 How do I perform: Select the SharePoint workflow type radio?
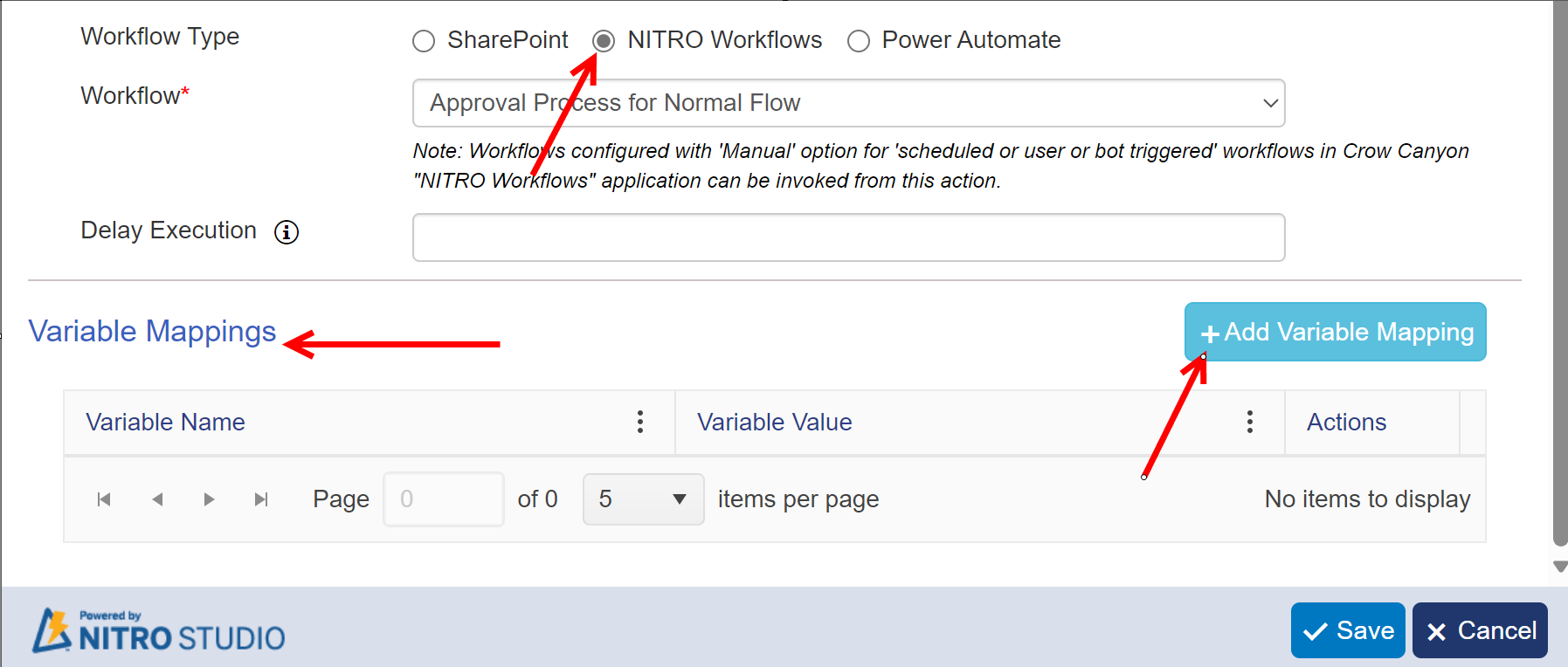(x=424, y=41)
